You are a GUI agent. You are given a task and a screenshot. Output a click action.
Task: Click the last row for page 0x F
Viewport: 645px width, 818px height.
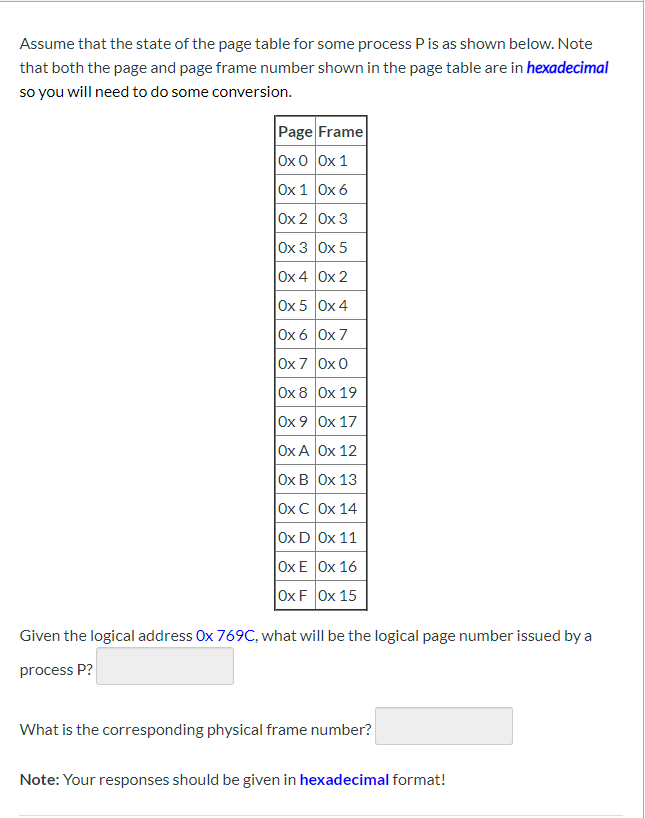292,595
